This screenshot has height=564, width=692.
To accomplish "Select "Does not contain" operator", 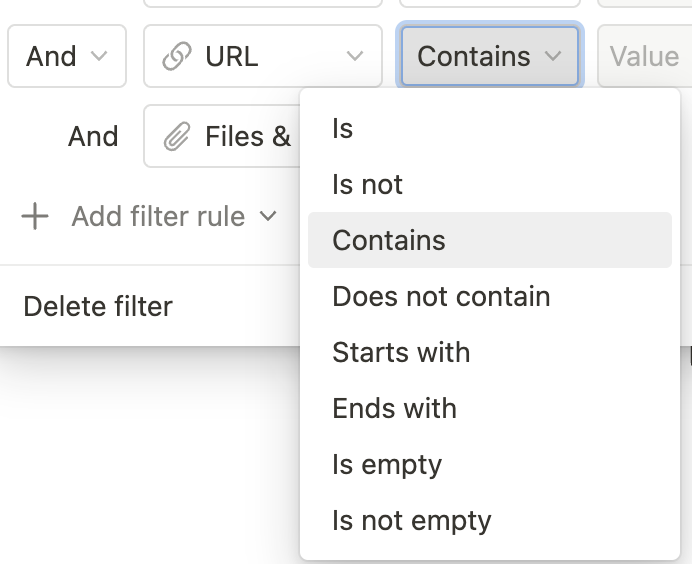I will tap(441, 297).
